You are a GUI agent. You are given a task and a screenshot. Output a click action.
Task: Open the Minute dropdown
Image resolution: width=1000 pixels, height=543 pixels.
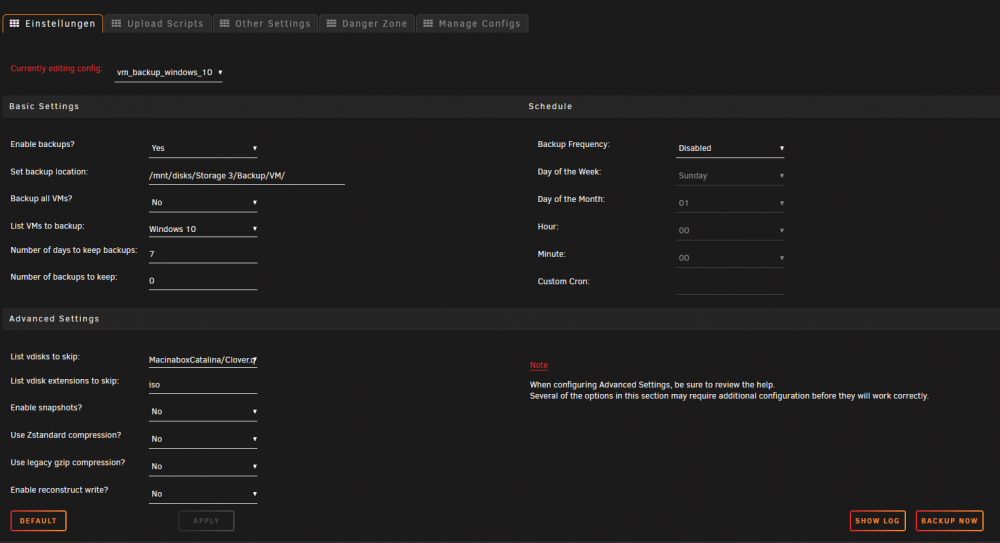(x=730, y=258)
